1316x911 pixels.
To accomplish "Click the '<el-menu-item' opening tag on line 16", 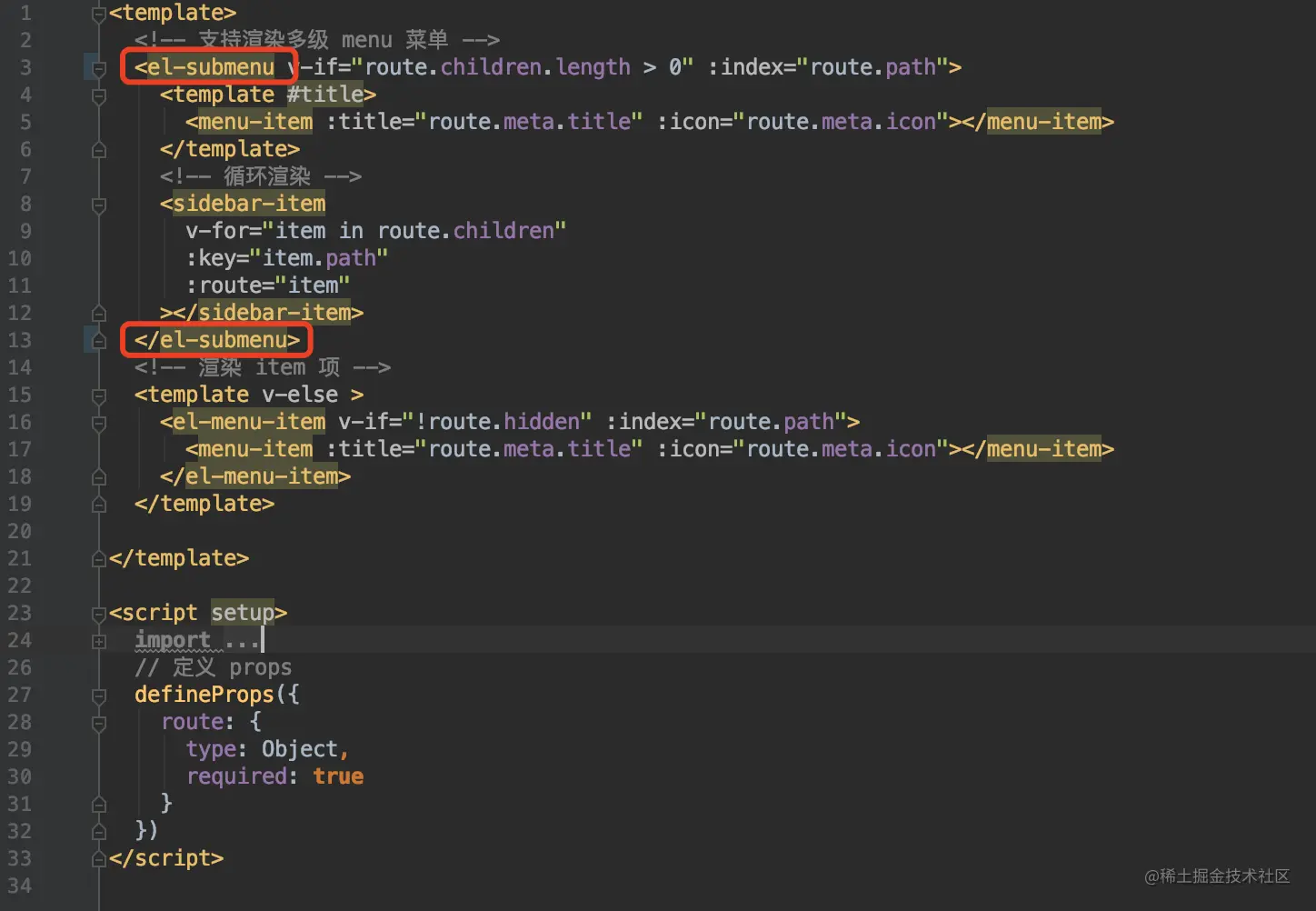I will pyautogui.click(x=243, y=422).
